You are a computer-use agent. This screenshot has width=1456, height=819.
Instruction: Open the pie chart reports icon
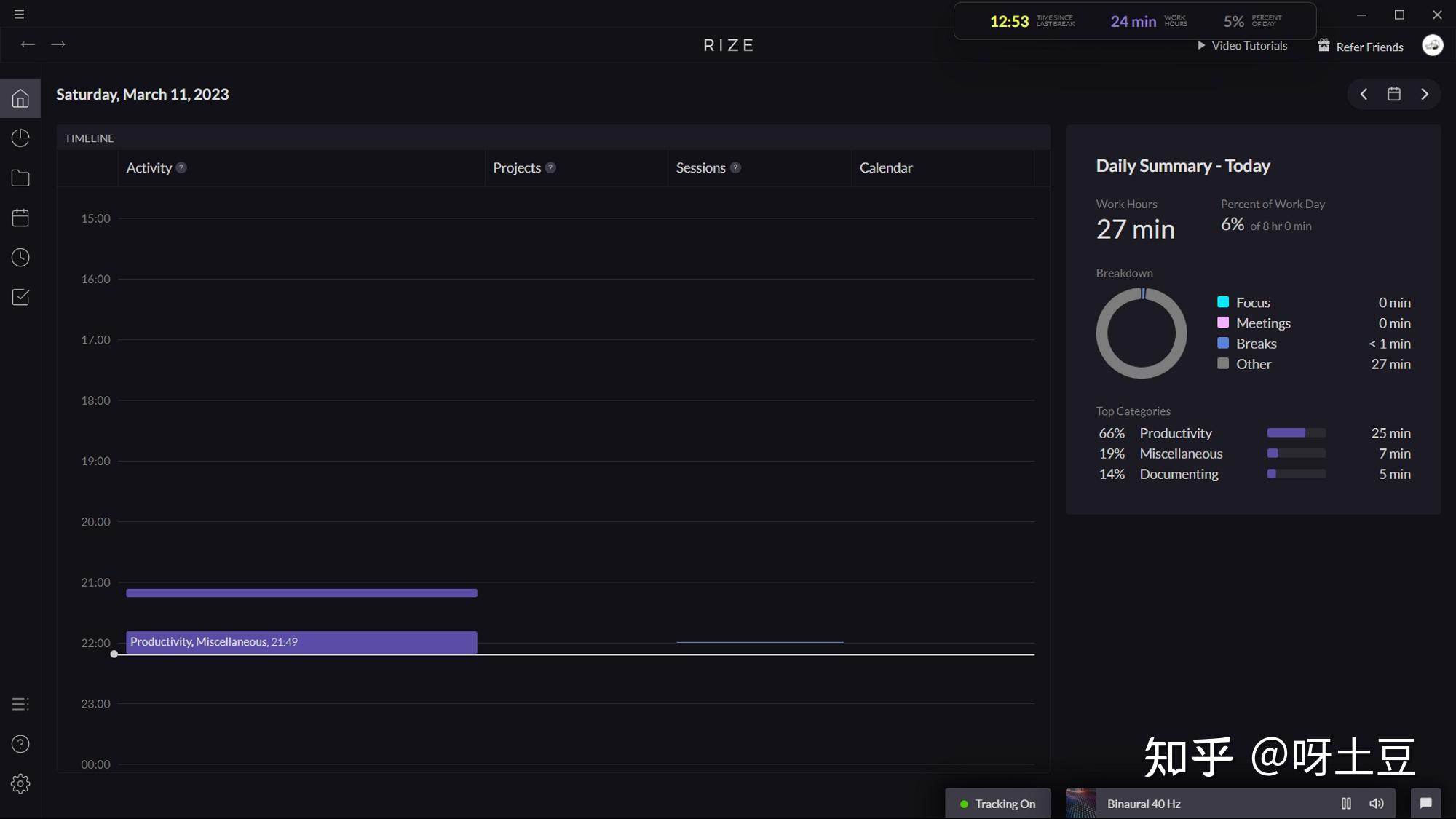coord(20,138)
